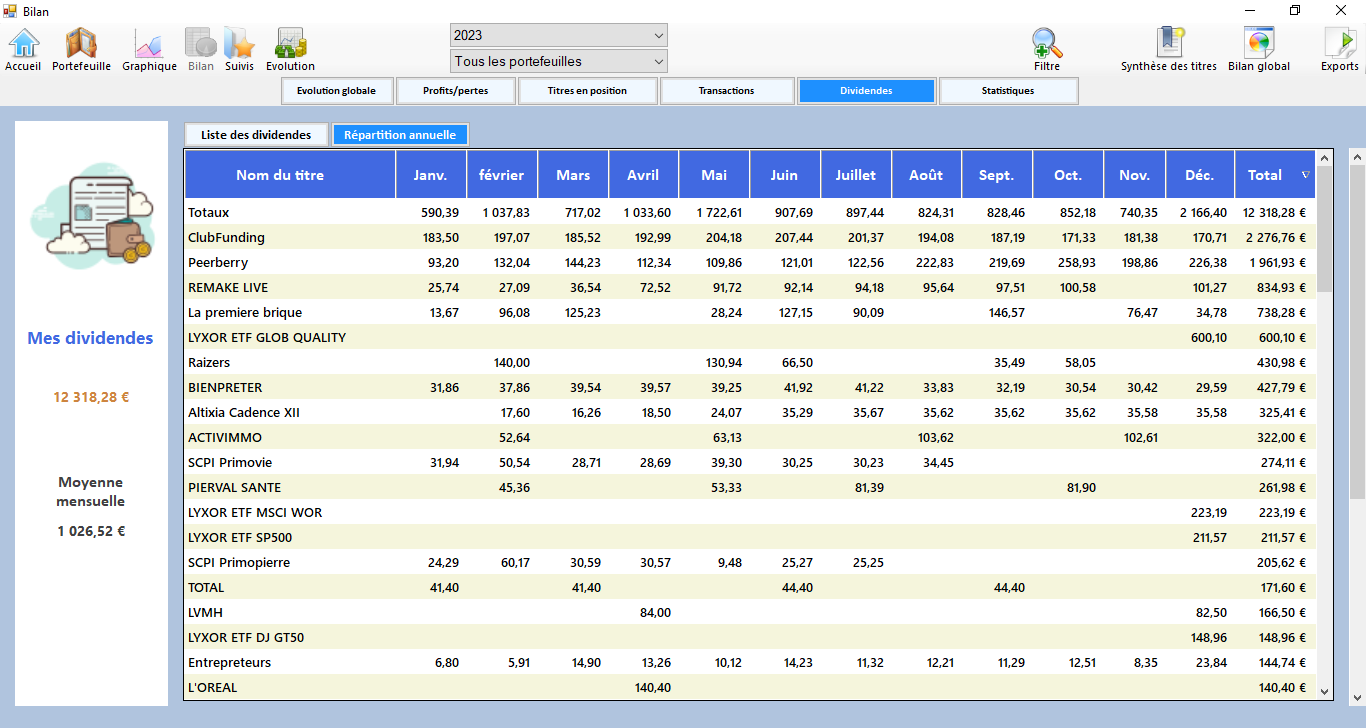This screenshot has height=728, width=1366.
Task: Open Liste des dividendes sub-tab
Action: click(257, 135)
